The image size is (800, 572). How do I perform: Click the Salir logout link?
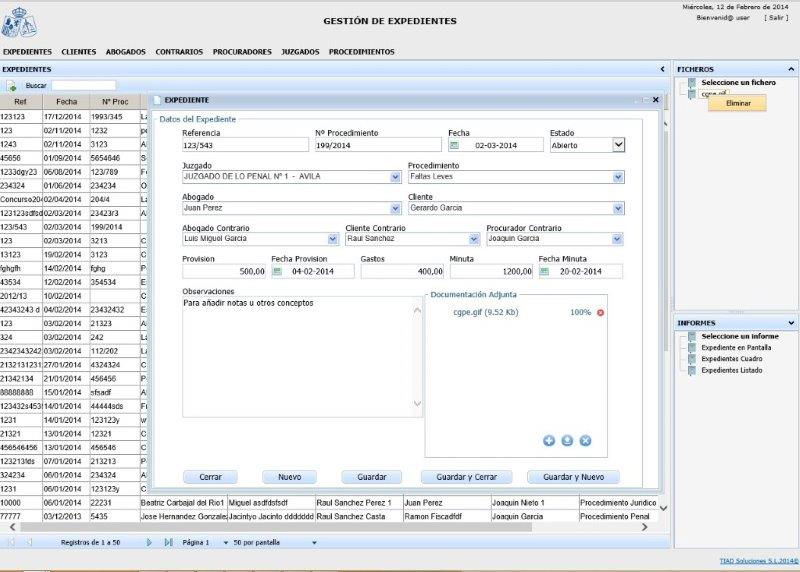click(776, 18)
